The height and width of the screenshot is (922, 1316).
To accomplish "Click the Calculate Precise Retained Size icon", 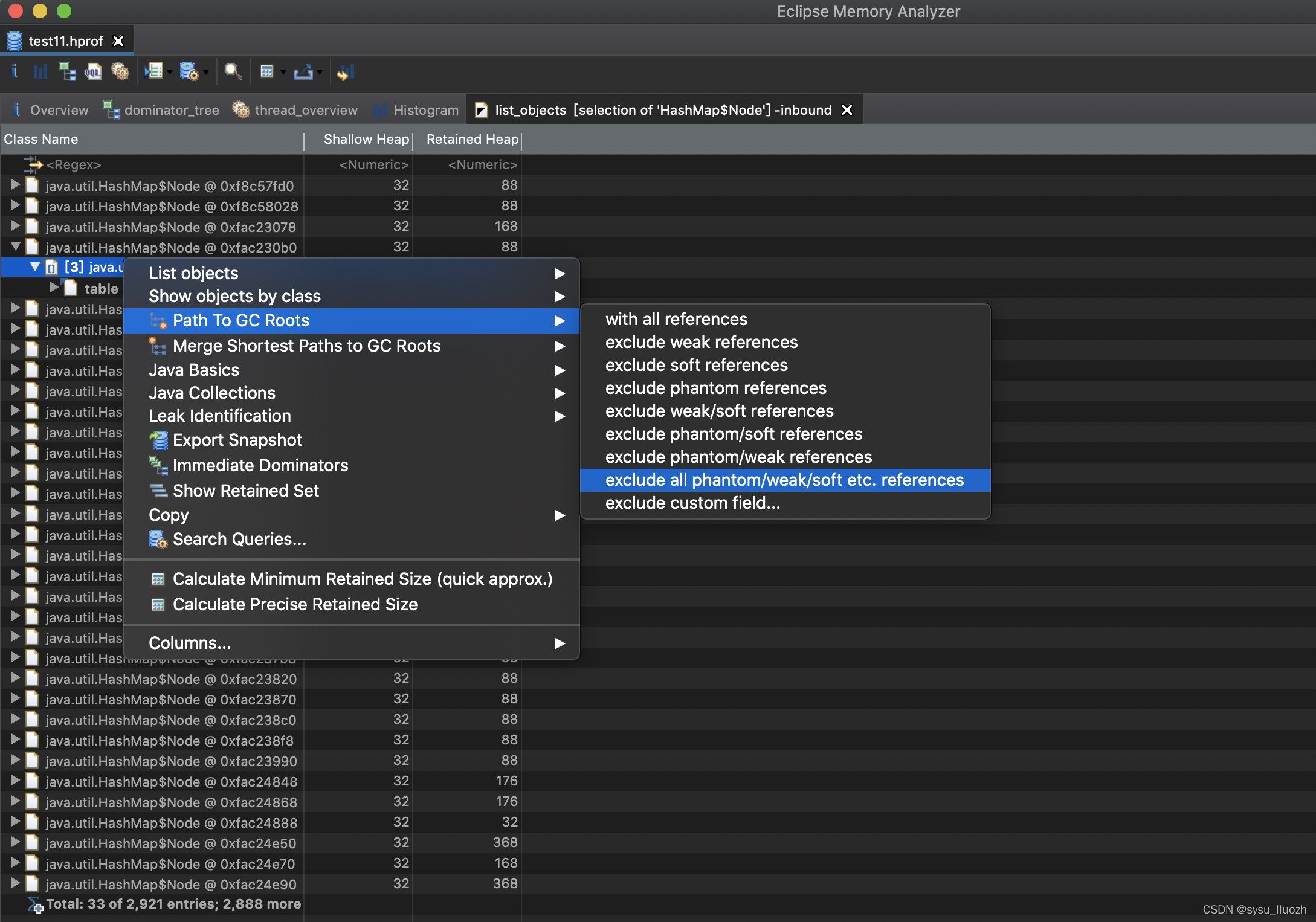I will tap(158, 605).
